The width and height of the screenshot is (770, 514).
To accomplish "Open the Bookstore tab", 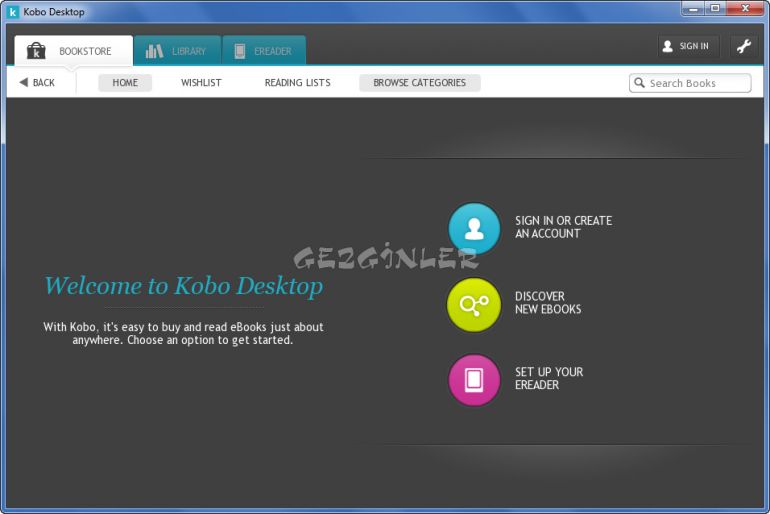I will (x=74, y=51).
